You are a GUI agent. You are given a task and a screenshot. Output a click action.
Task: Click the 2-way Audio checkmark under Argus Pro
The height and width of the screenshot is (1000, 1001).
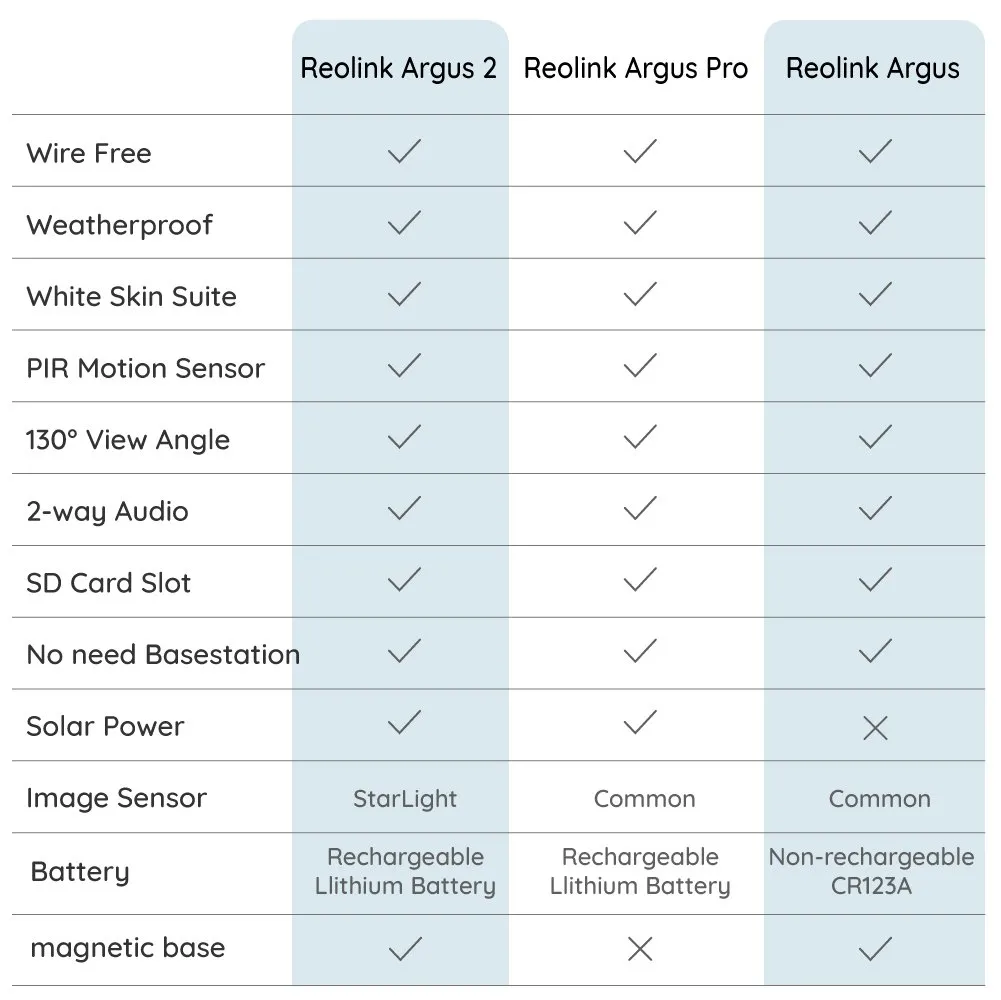(x=640, y=509)
